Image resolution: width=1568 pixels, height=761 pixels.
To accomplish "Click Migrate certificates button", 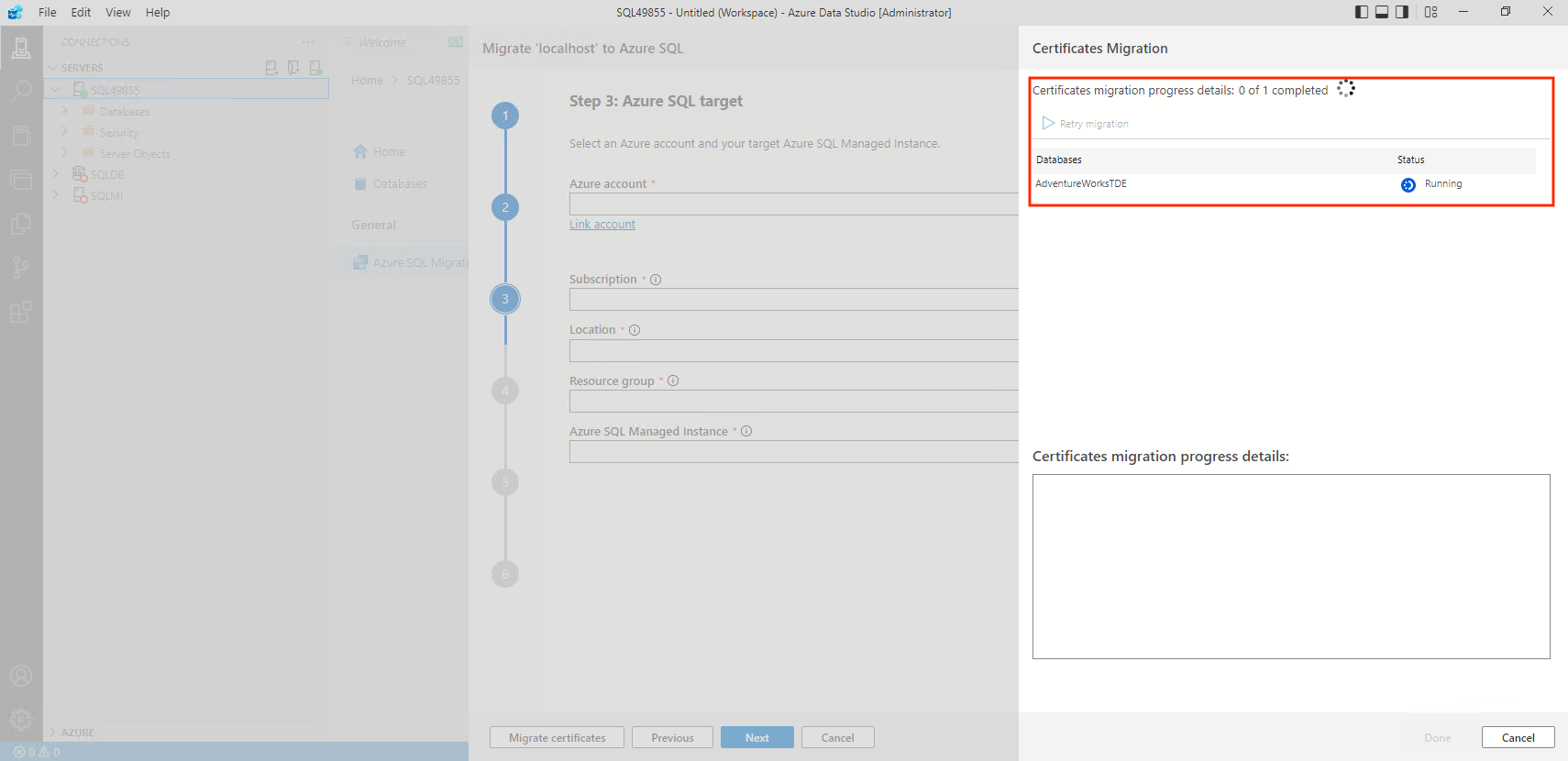I will [557, 738].
